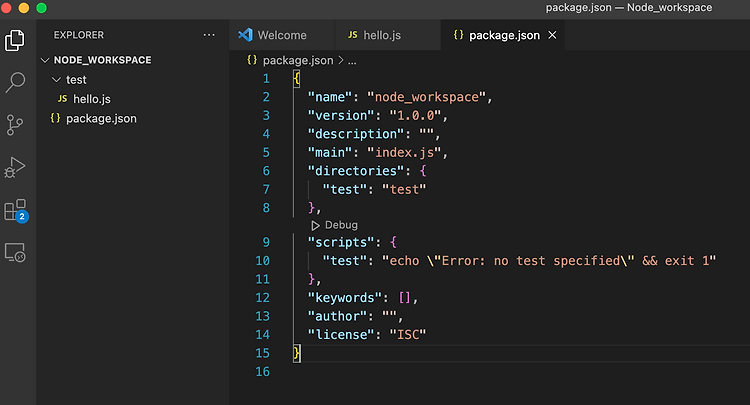Click the "node_workspace" string value
The height and width of the screenshot is (405, 750).
(426, 97)
